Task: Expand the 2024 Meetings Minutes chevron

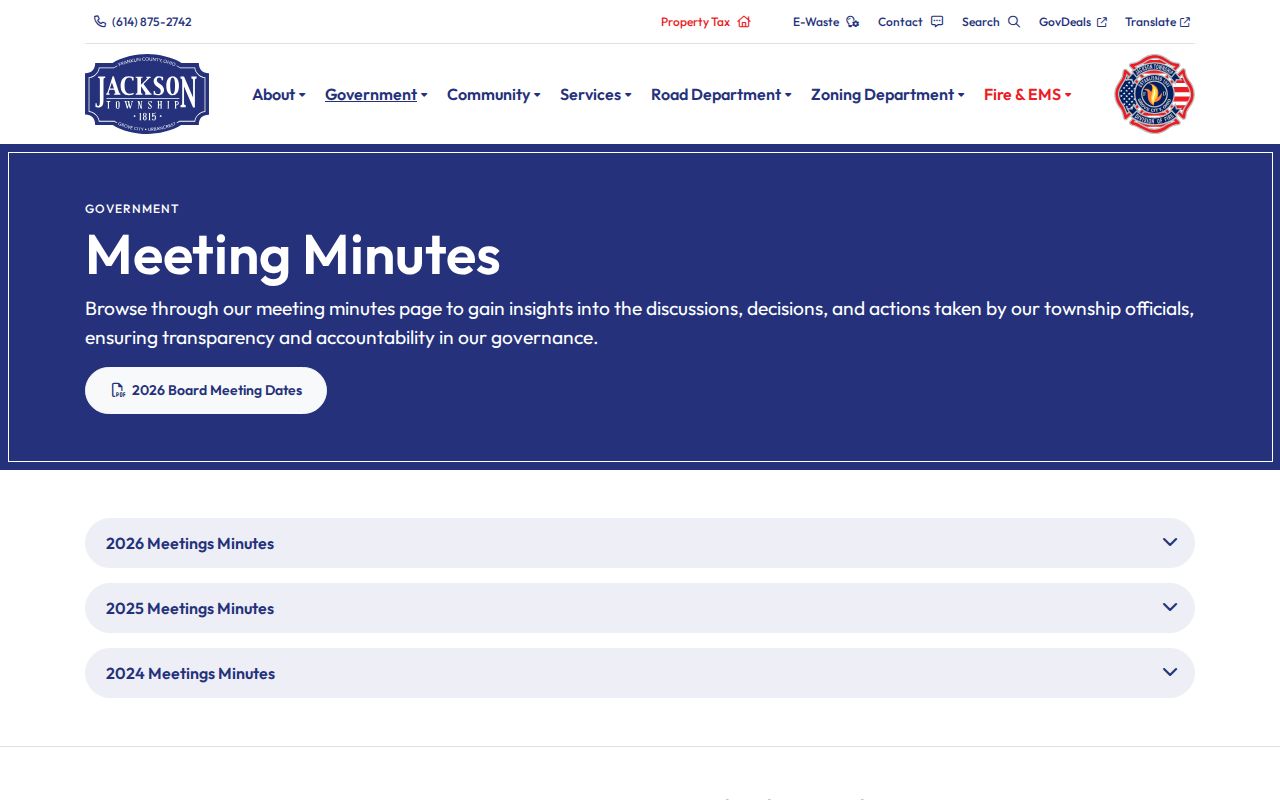Action: 1170,672
